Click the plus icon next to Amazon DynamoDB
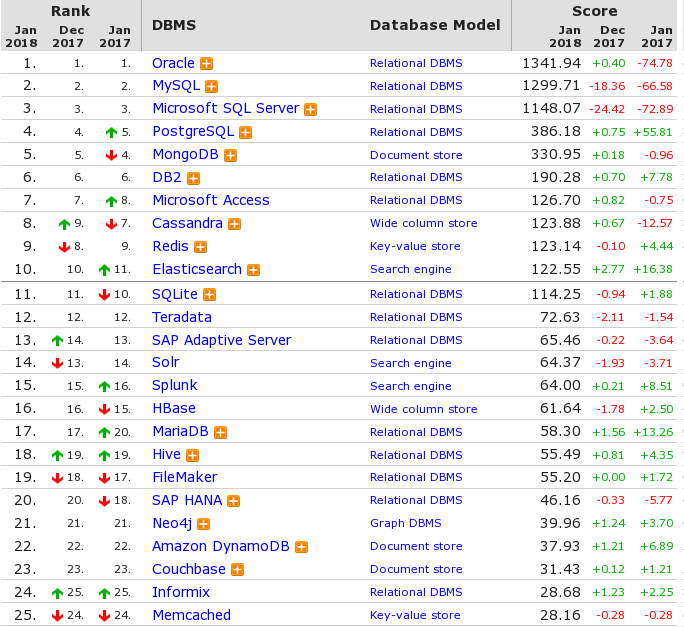Screen dimensions: 684x627 [x=300, y=547]
